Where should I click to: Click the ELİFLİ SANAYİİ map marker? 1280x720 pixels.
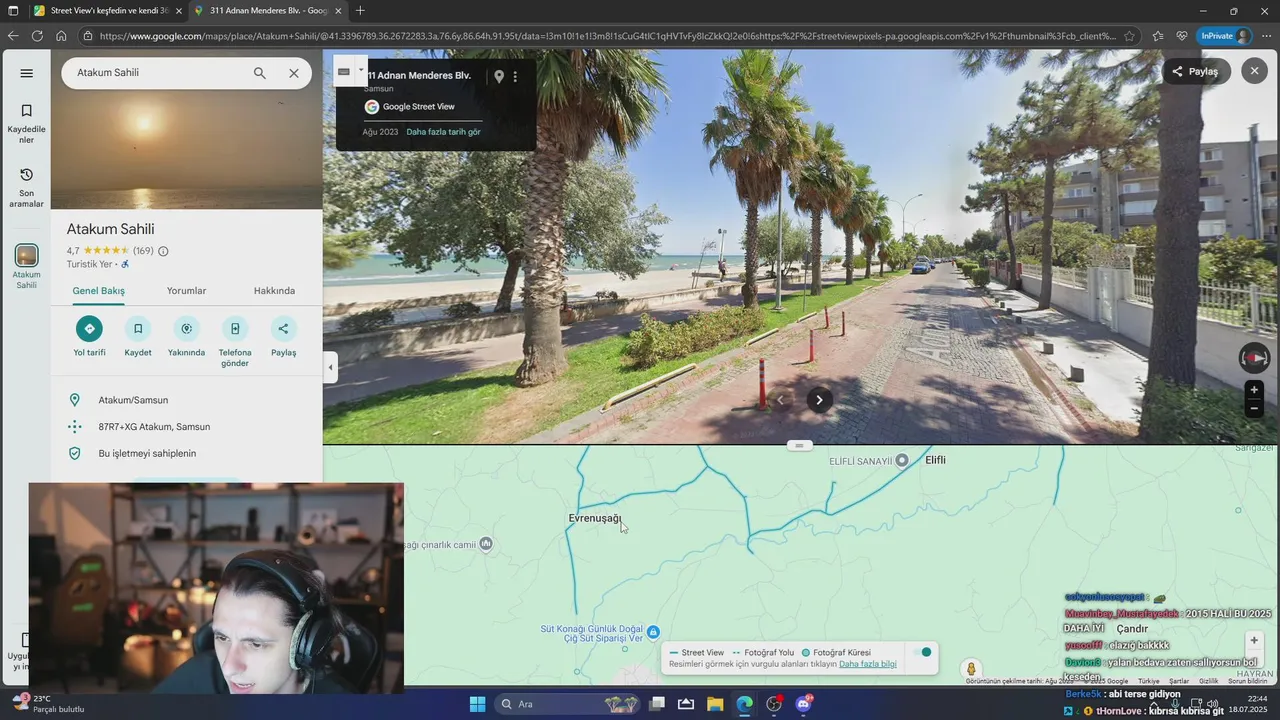coord(902,460)
